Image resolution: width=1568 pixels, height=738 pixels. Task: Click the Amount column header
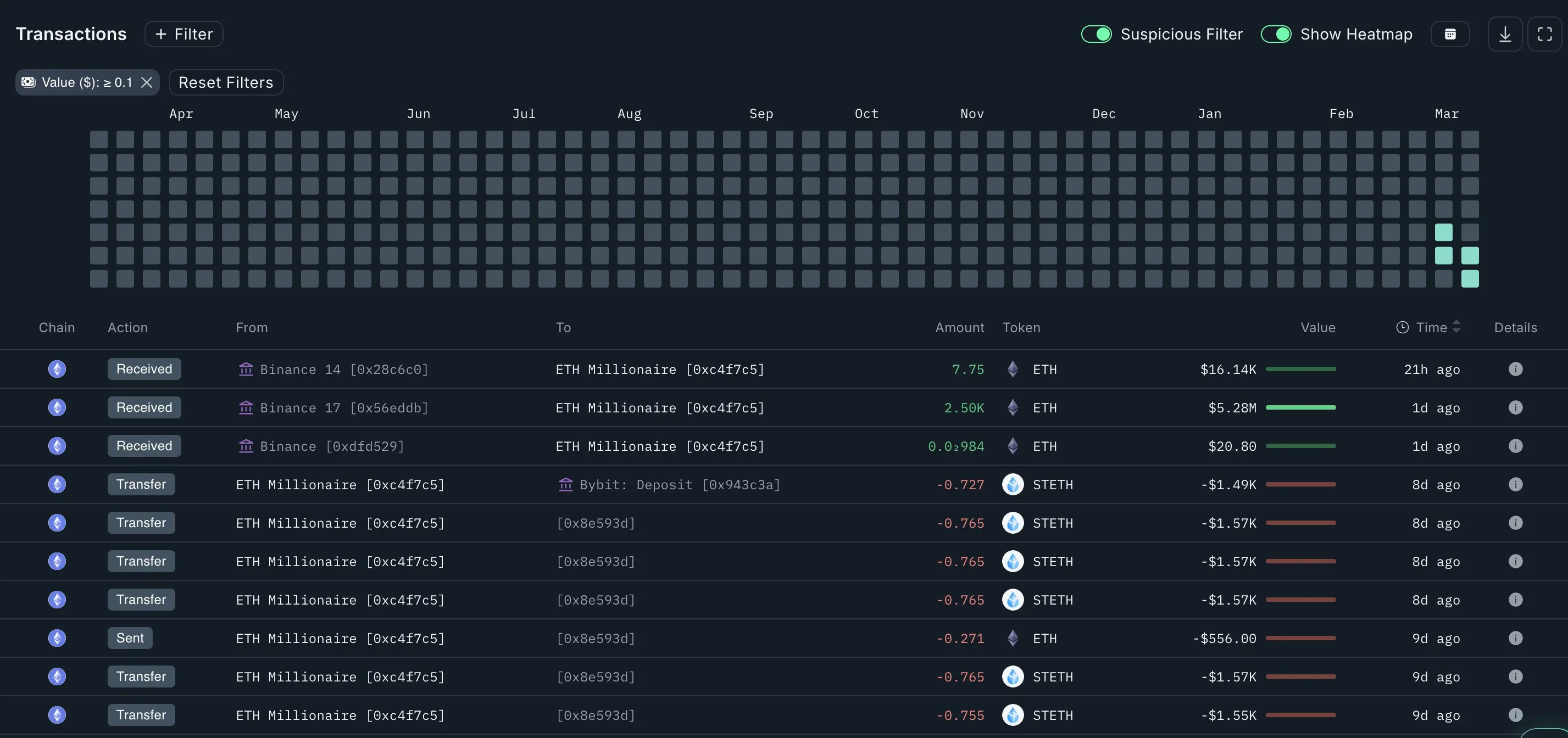pyautogui.click(x=959, y=327)
